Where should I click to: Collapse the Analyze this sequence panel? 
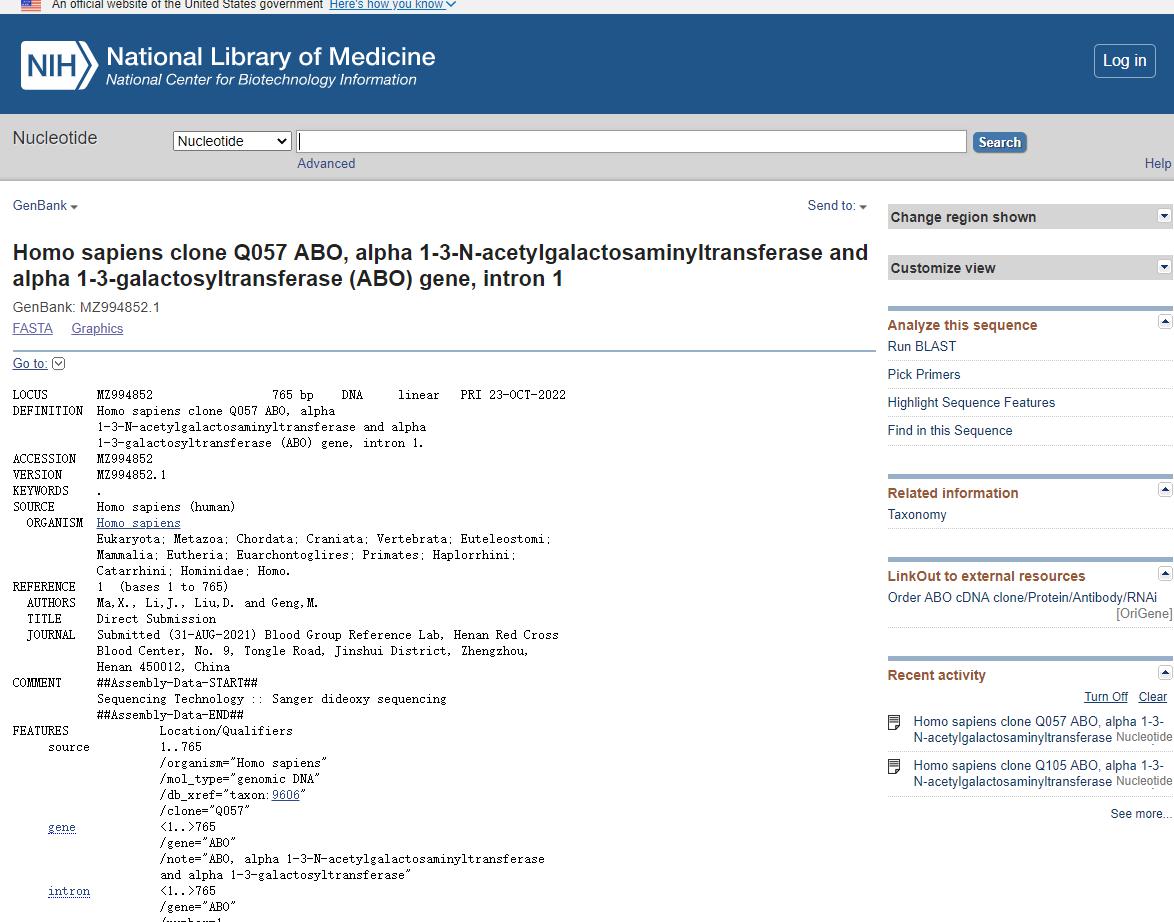click(1164, 321)
